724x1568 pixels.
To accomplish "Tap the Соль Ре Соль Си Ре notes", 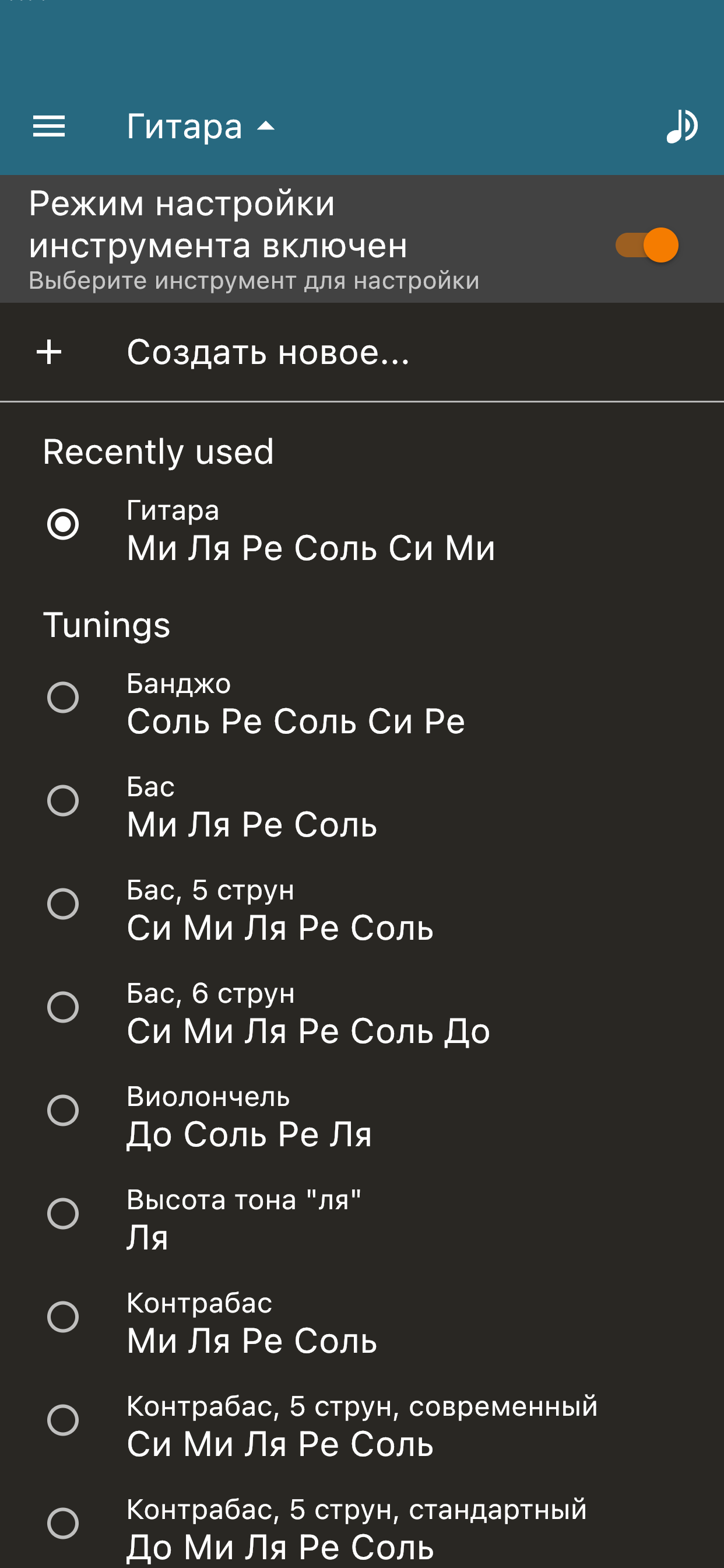I will [x=296, y=722].
